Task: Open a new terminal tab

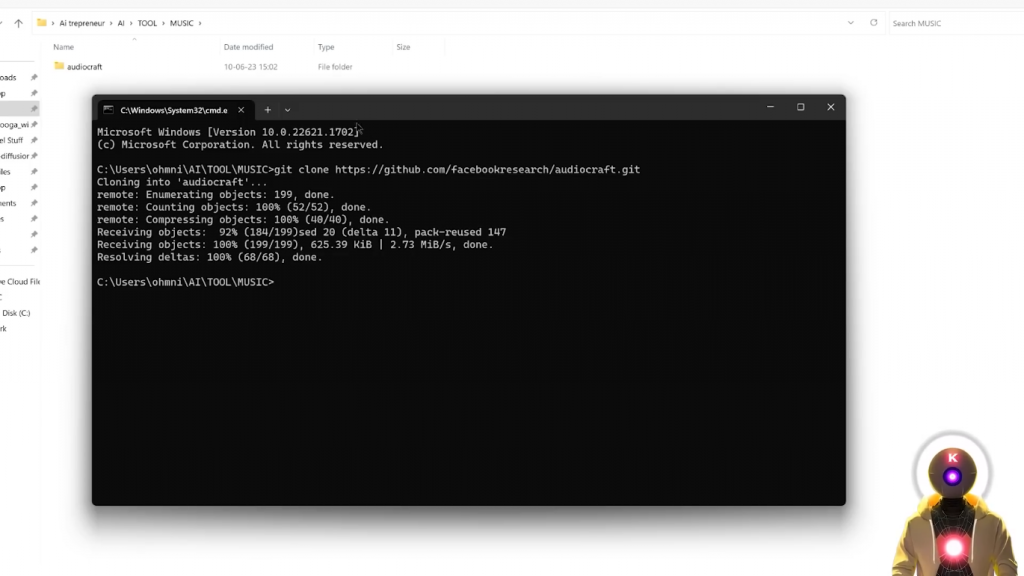Action: (268, 110)
